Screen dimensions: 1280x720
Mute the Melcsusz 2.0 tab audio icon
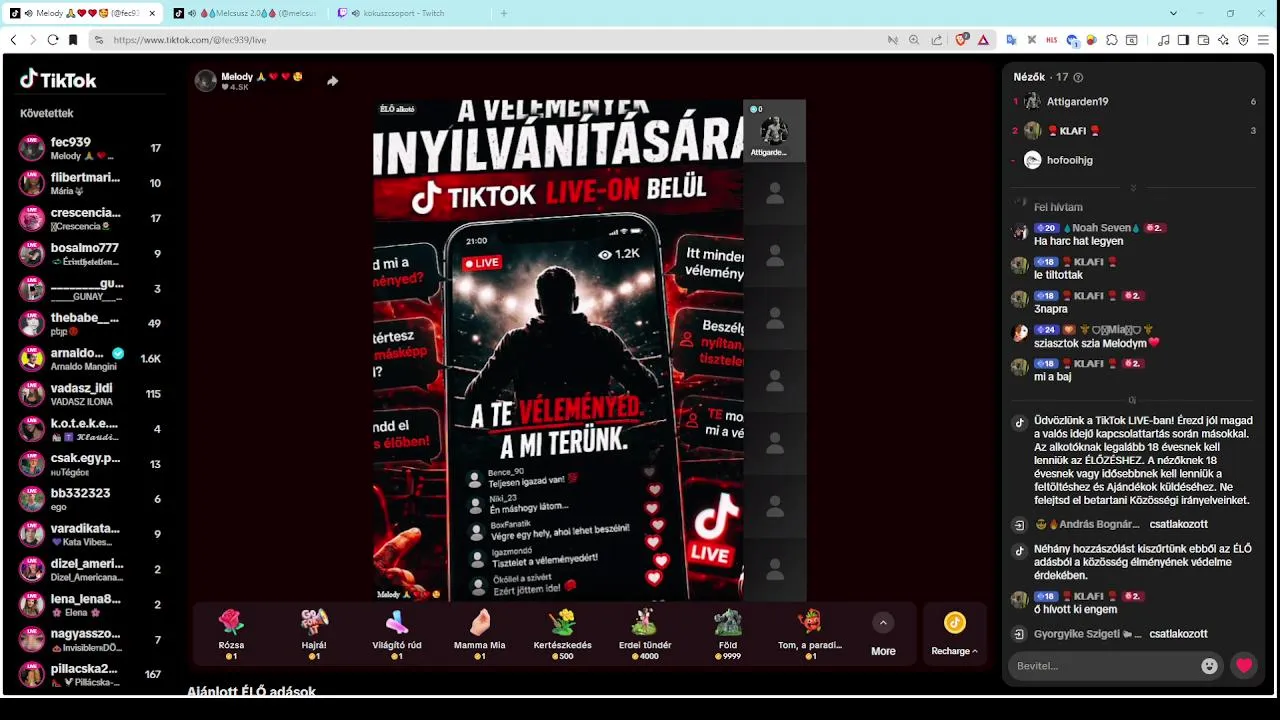(192, 13)
